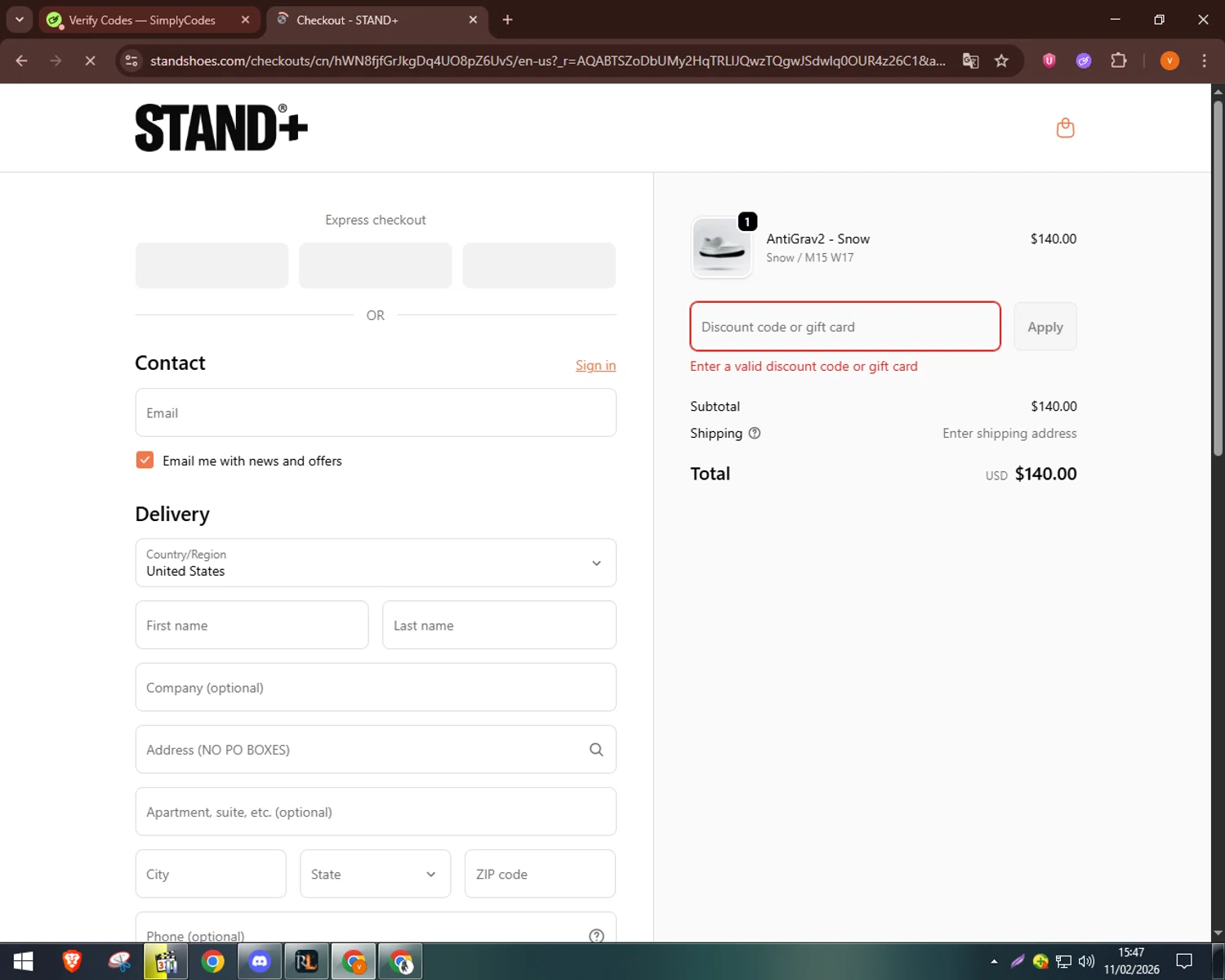1225x980 pixels.
Task: Click the browser address bar URL
Action: pyautogui.click(x=547, y=60)
